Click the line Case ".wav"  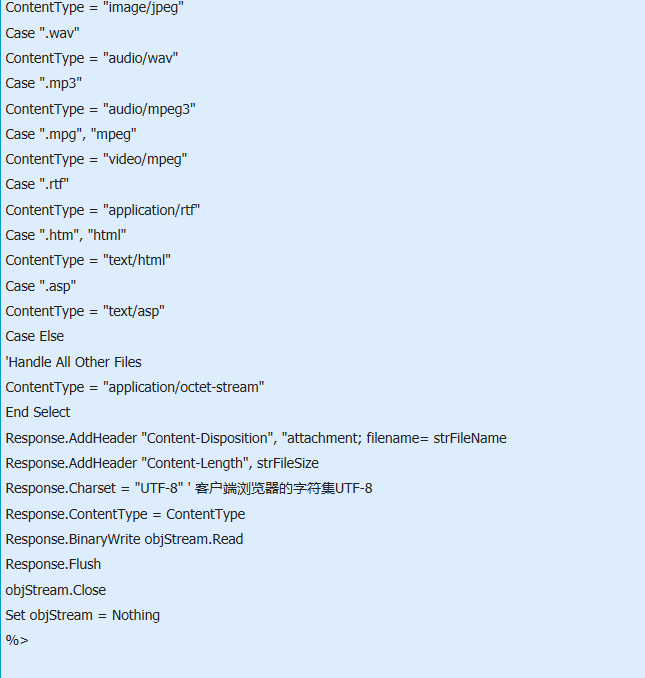42,33
